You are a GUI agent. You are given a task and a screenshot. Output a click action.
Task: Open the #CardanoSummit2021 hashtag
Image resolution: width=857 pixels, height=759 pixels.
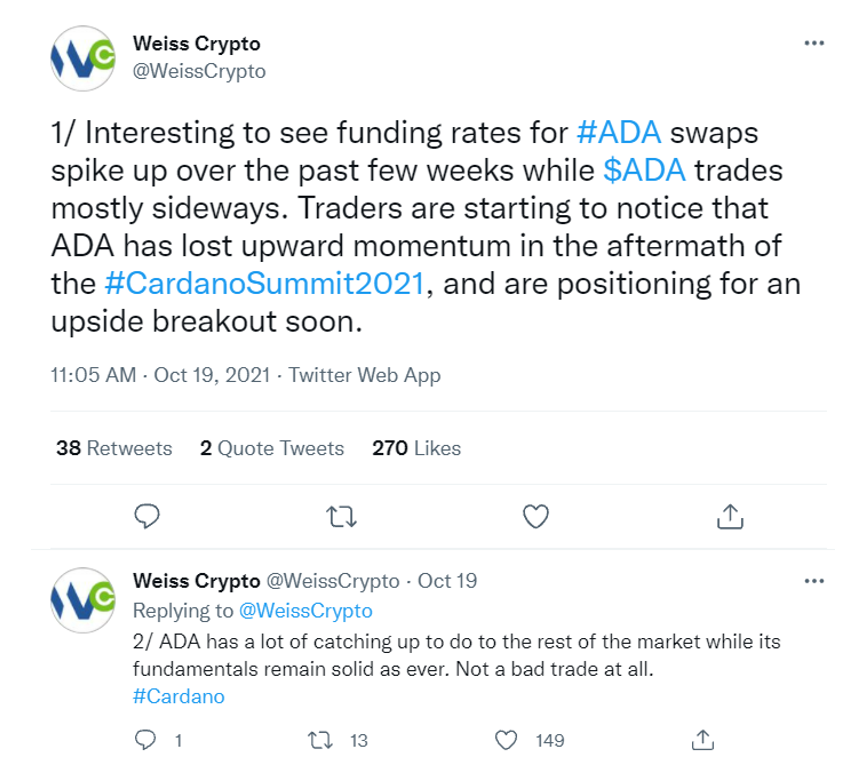tap(265, 284)
